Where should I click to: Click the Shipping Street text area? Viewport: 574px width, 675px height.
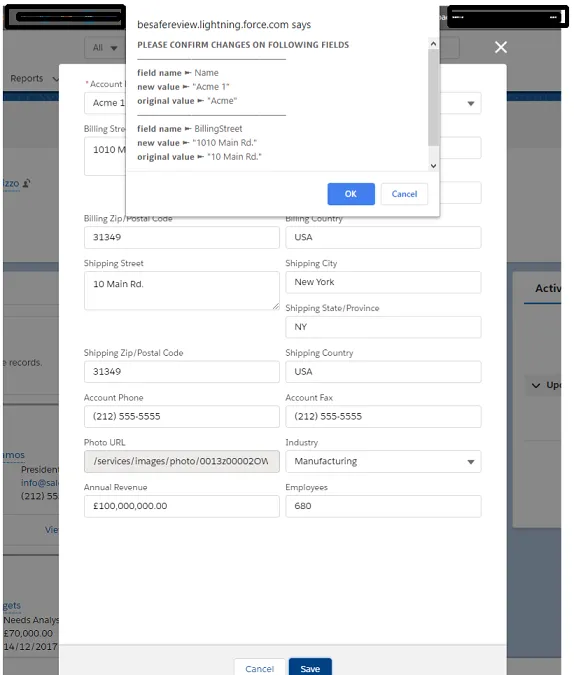(x=182, y=291)
